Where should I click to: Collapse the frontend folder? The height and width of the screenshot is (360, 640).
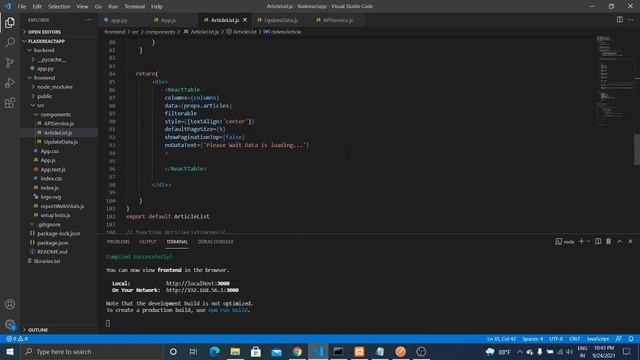tap(44, 78)
